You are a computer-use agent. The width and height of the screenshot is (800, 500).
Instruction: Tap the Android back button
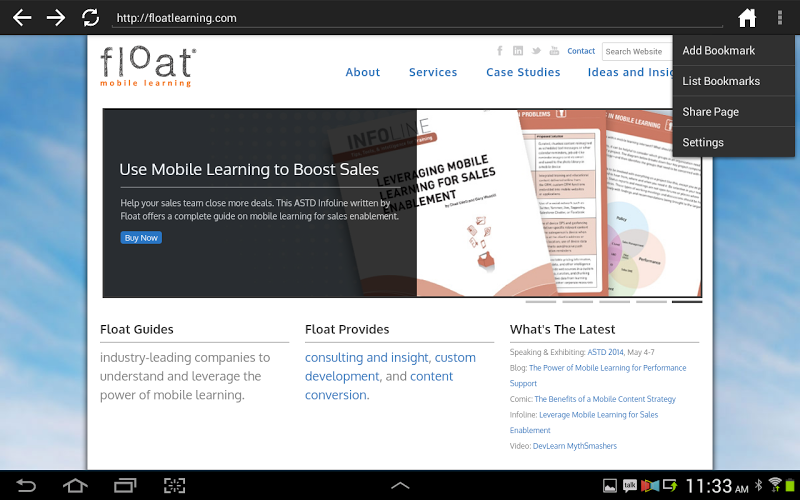click(26, 485)
